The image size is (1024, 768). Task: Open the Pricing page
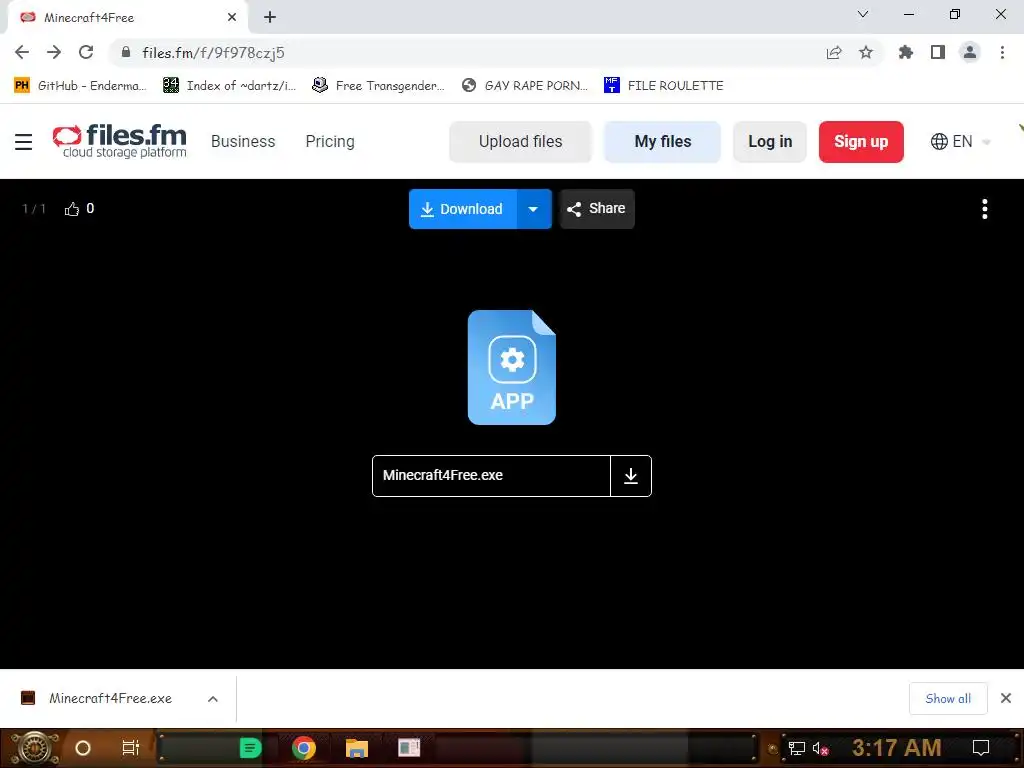point(330,142)
